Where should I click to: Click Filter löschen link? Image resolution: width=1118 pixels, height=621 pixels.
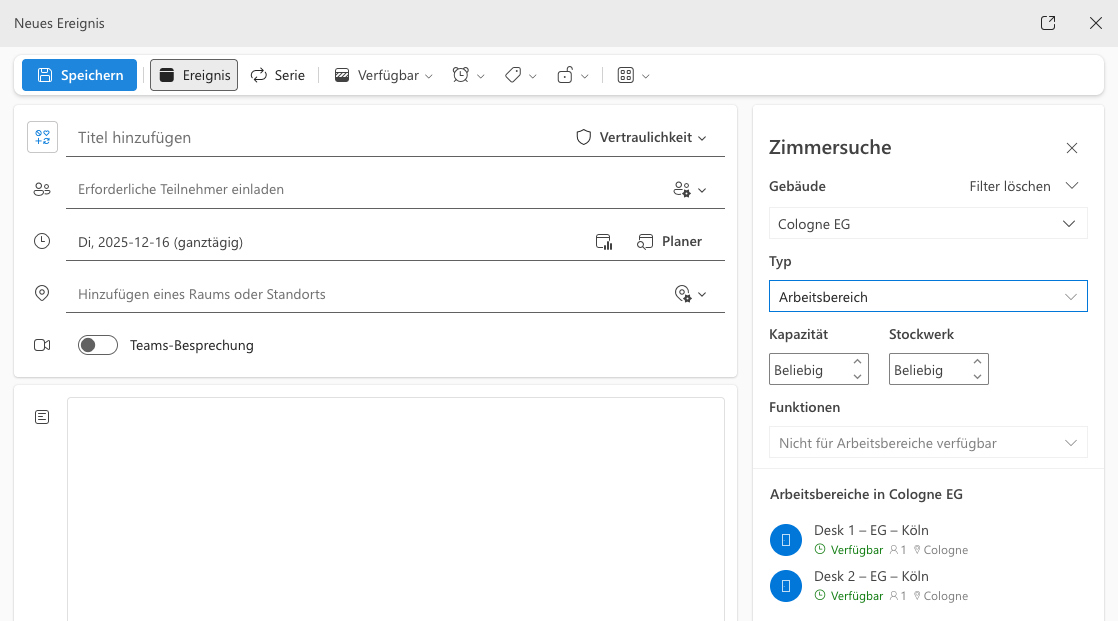click(1010, 186)
